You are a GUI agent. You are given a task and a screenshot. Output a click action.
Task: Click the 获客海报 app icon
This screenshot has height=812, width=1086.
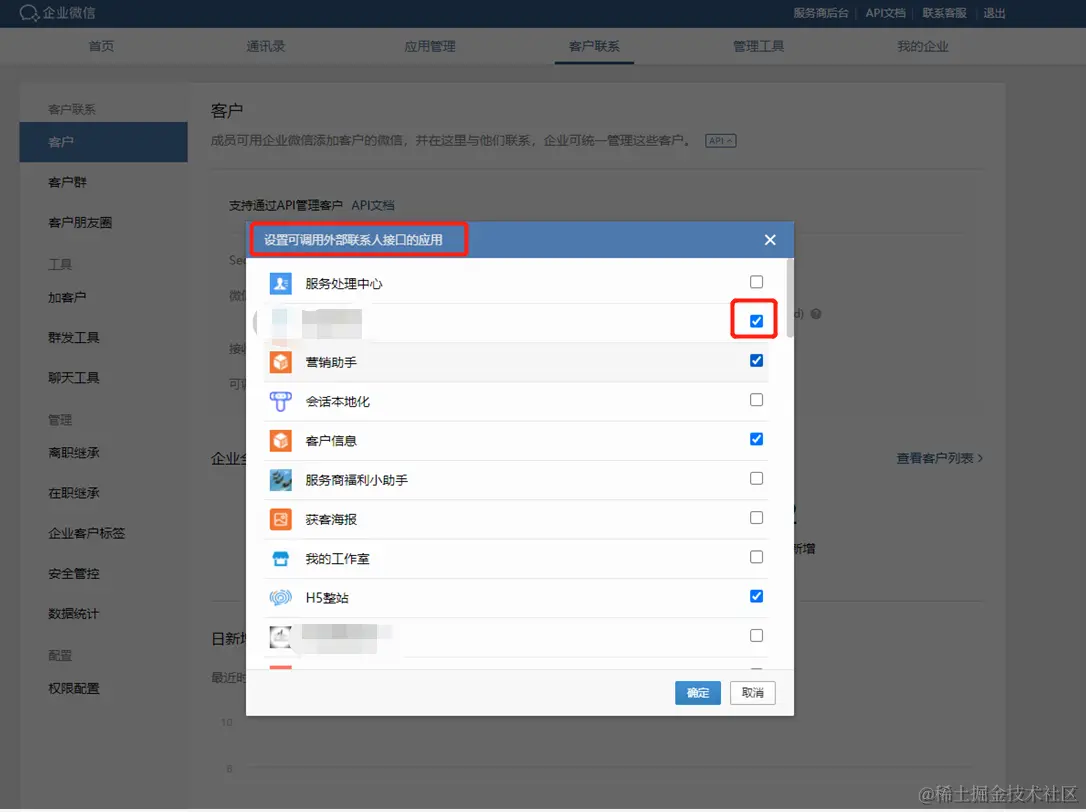(x=281, y=519)
